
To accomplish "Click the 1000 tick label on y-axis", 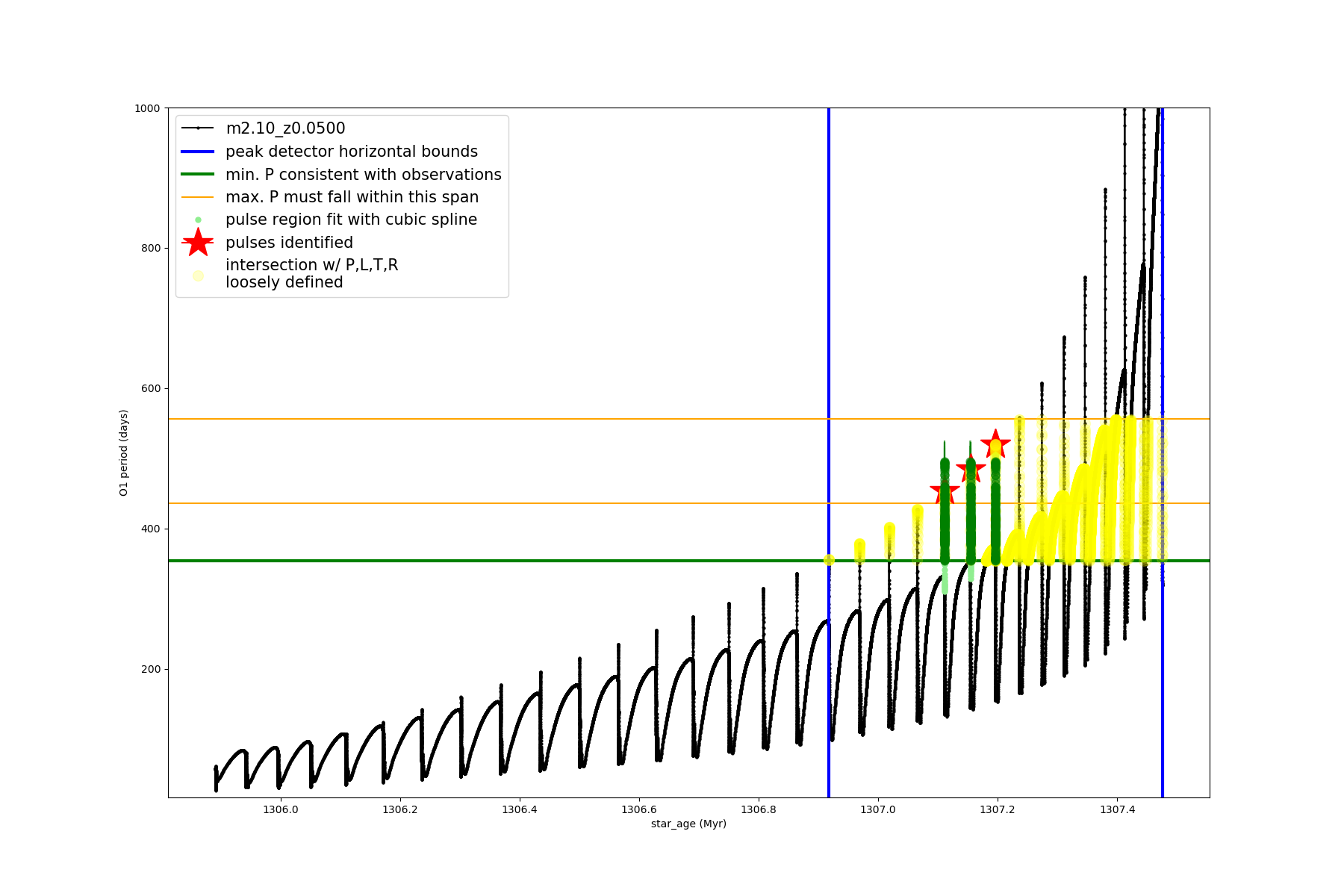I will pyautogui.click(x=147, y=108).
